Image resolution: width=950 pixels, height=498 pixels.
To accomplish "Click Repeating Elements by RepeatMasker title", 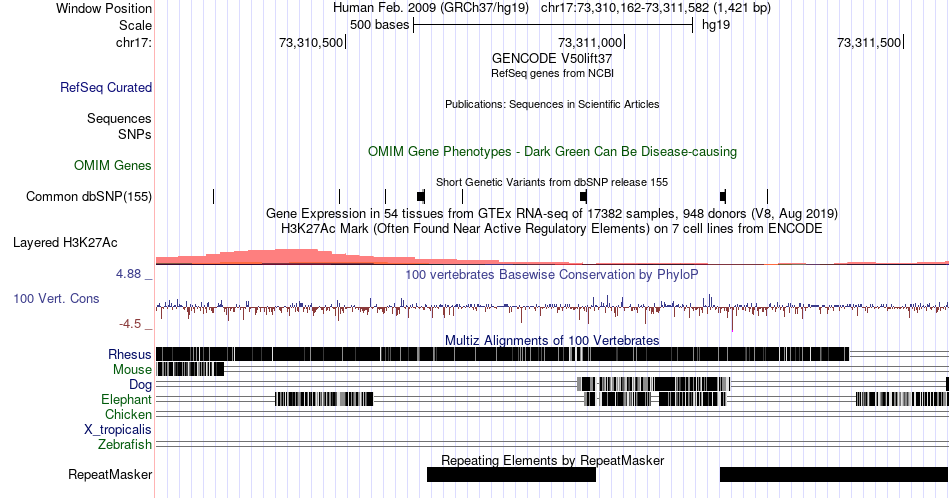I will pyautogui.click(x=552, y=460).
